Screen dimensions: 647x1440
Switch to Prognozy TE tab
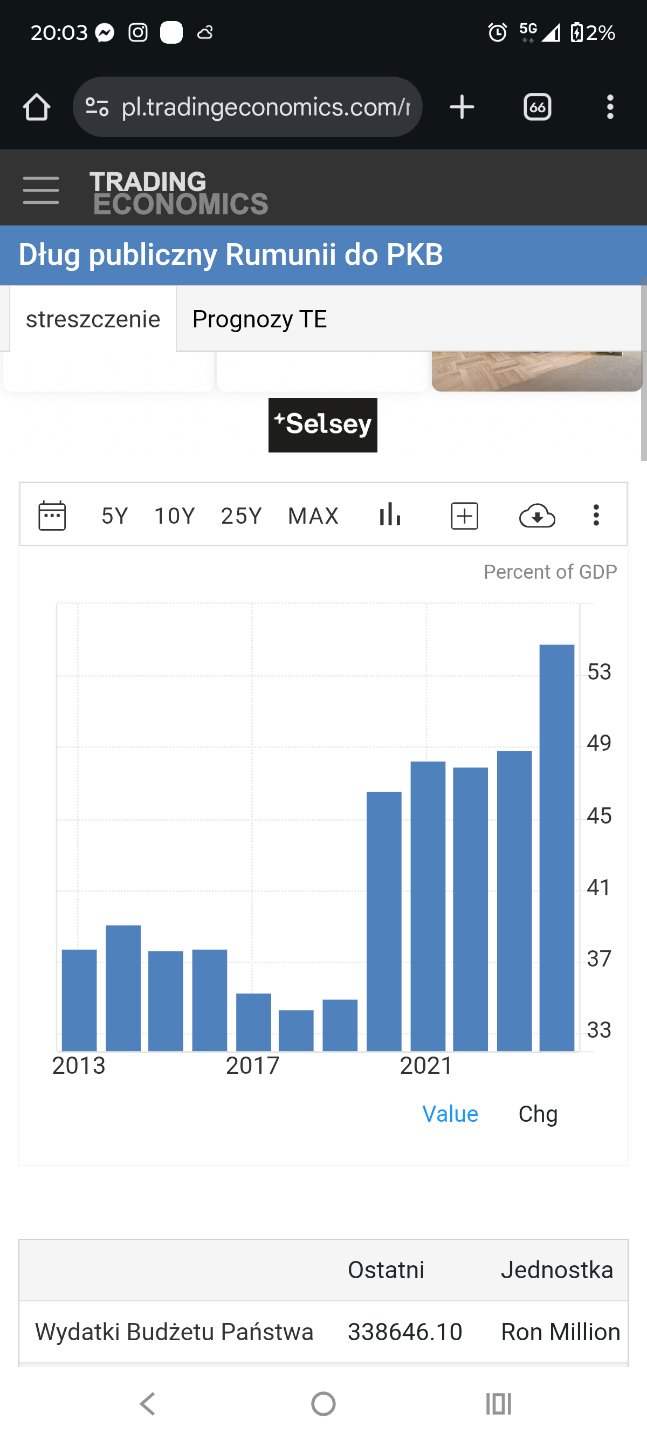(260, 319)
